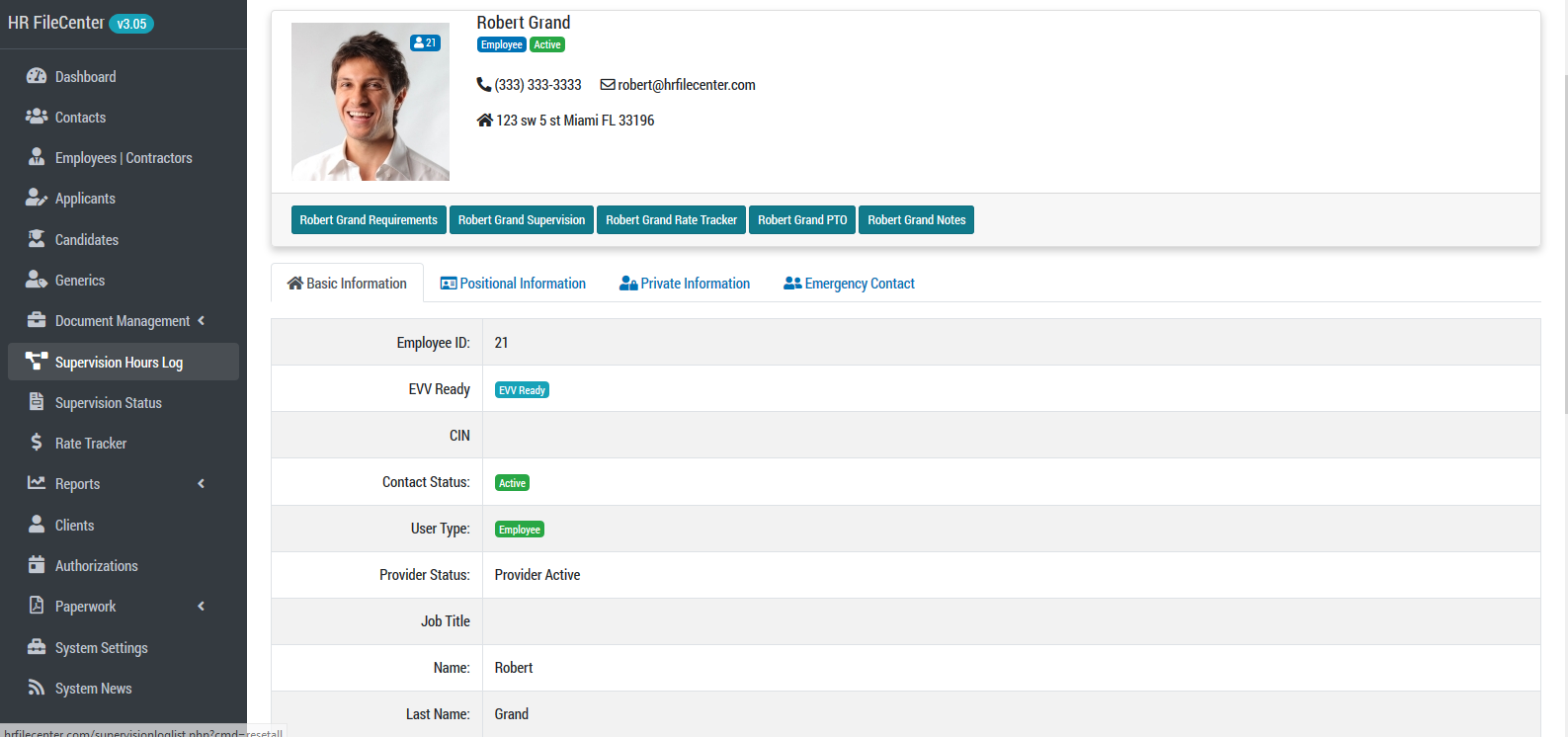1568x737 pixels.
Task: Click the Contacts group icon
Action: coord(37,117)
